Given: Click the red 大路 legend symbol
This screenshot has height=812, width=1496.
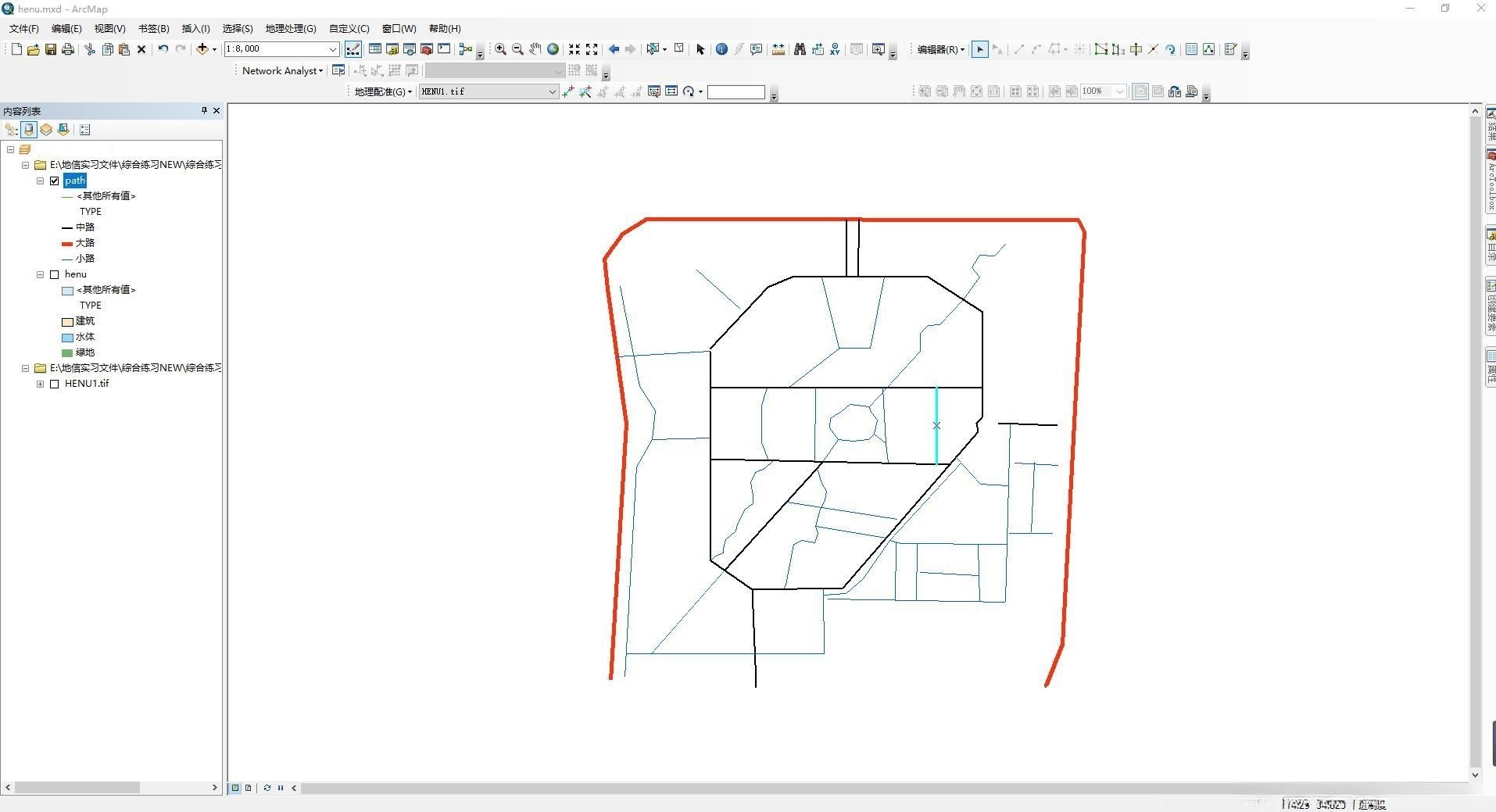Looking at the screenshot, I should click(67, 243).
